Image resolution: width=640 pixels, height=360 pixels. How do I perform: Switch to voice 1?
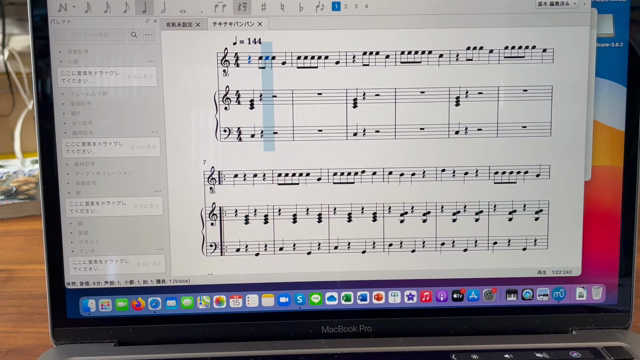click(x=336, y=6)
